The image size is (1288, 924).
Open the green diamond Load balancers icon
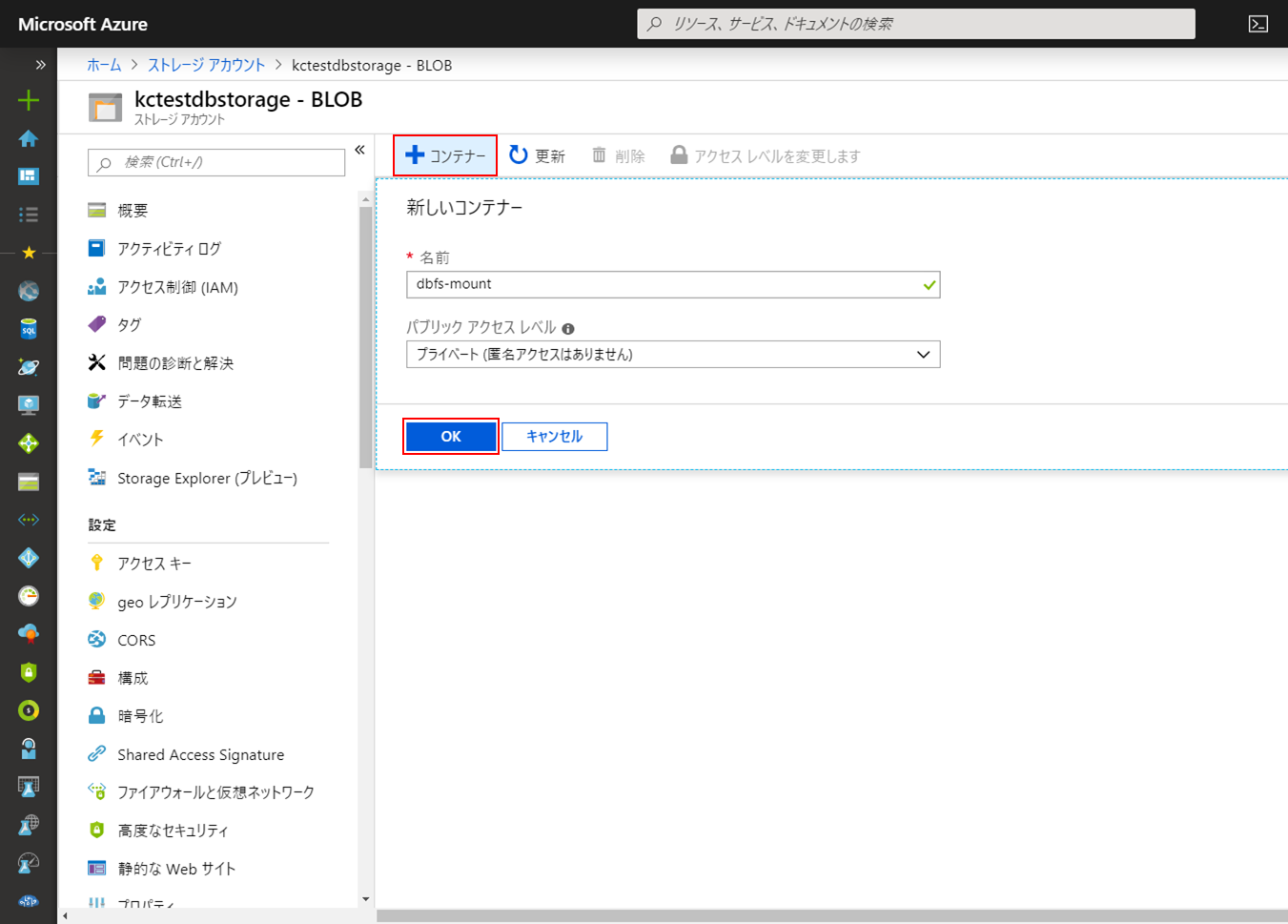(x=29, y=443)
